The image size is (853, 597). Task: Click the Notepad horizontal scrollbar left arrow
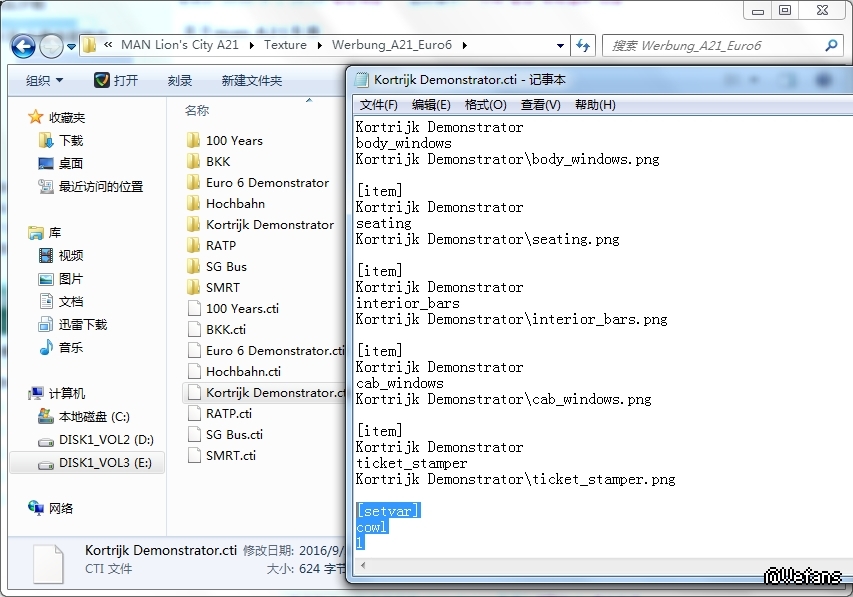pos(363,565)
